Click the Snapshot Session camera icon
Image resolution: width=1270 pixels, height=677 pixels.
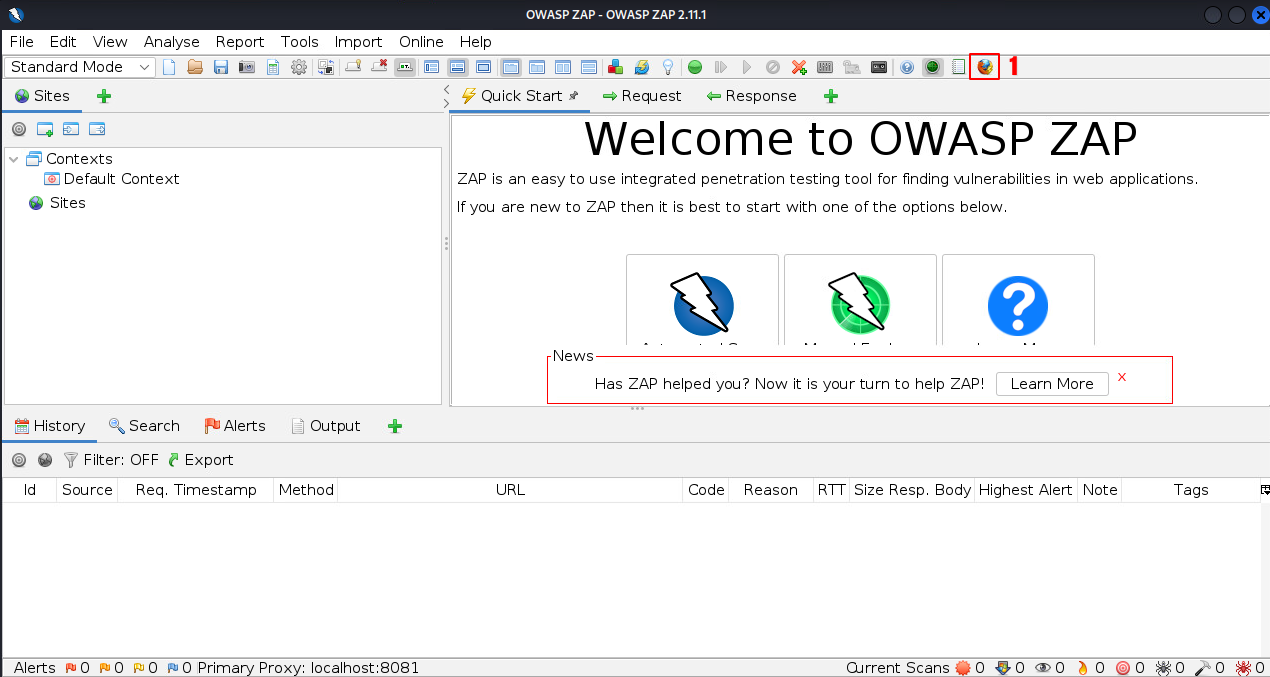coord(247,67)
